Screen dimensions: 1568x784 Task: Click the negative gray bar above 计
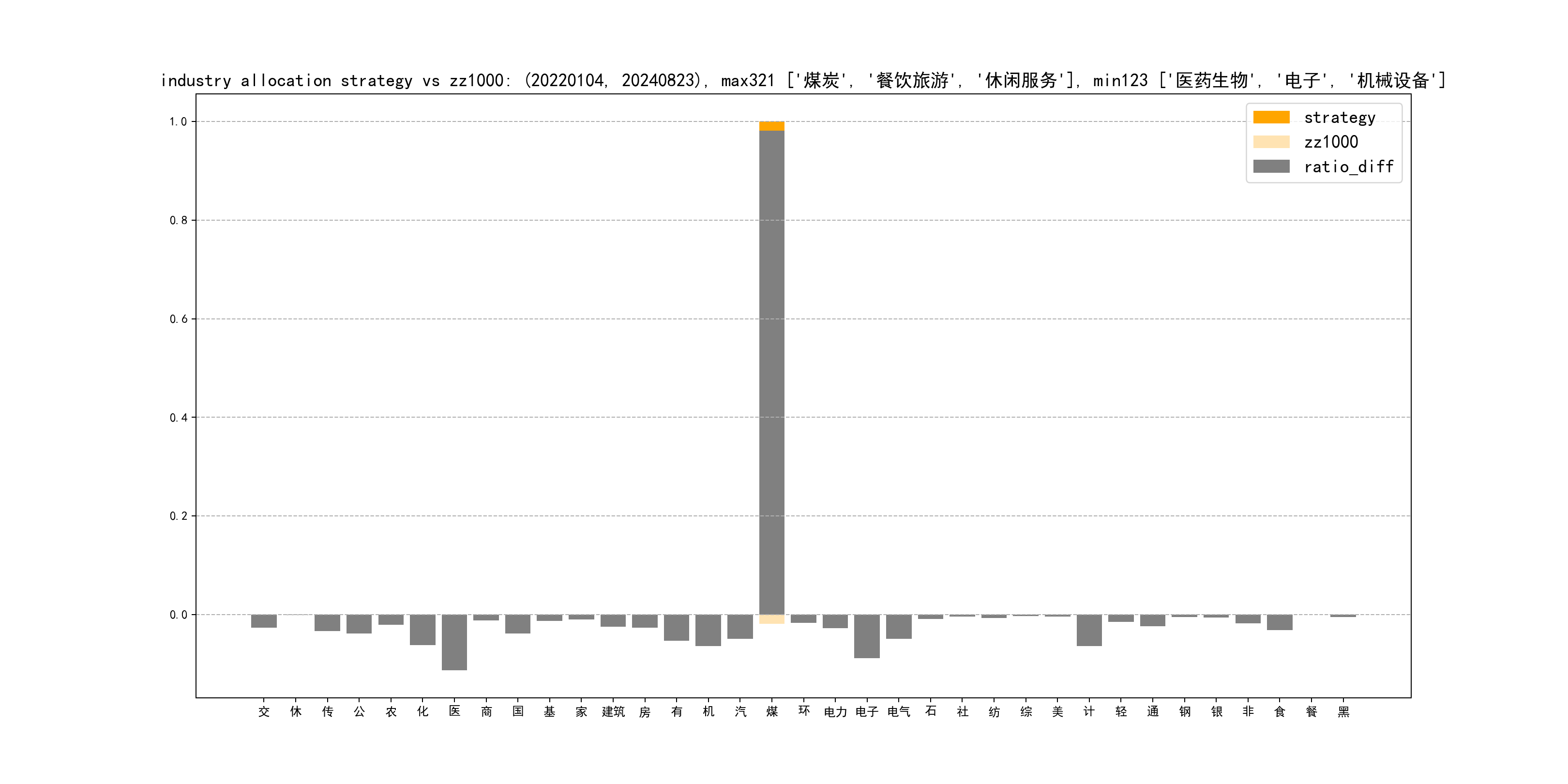pyautogui.click(x=1089, y=630)
